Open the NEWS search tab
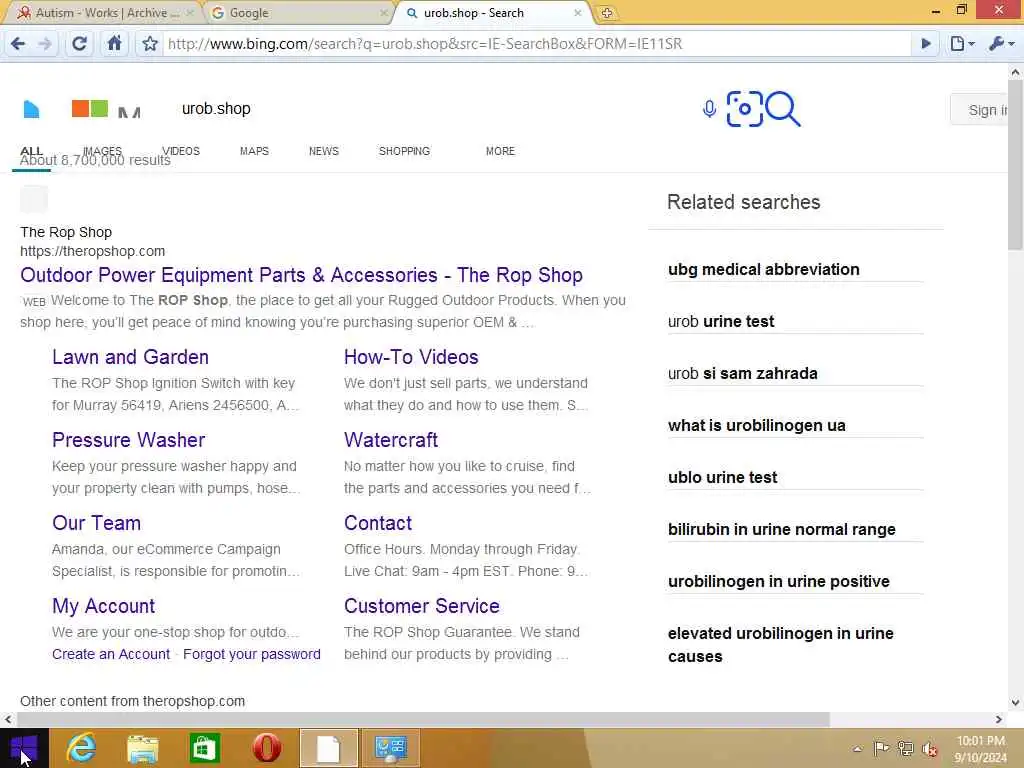The image size is (1024, 768). [x=324, y=151]
